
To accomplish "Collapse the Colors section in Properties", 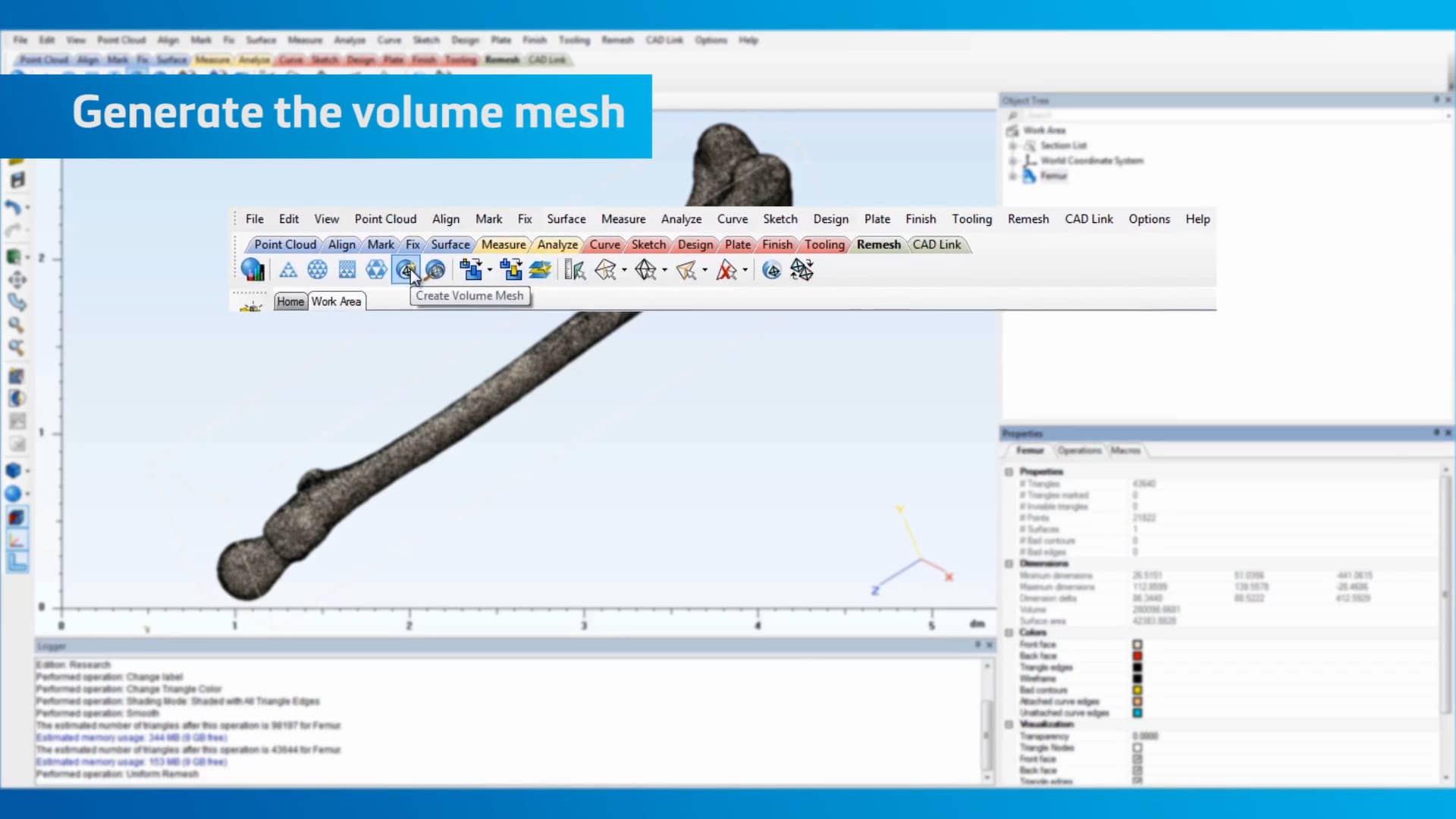I will coord(1009,632).
